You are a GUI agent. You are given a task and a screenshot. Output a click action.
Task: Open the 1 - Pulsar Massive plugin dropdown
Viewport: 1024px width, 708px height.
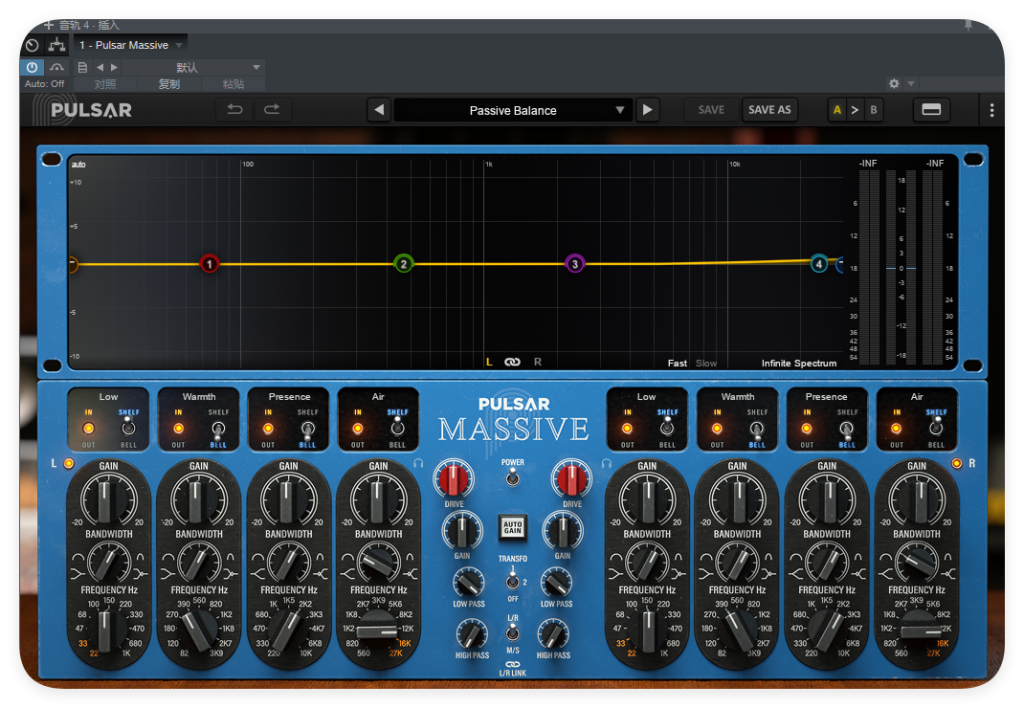coord(131,45)
